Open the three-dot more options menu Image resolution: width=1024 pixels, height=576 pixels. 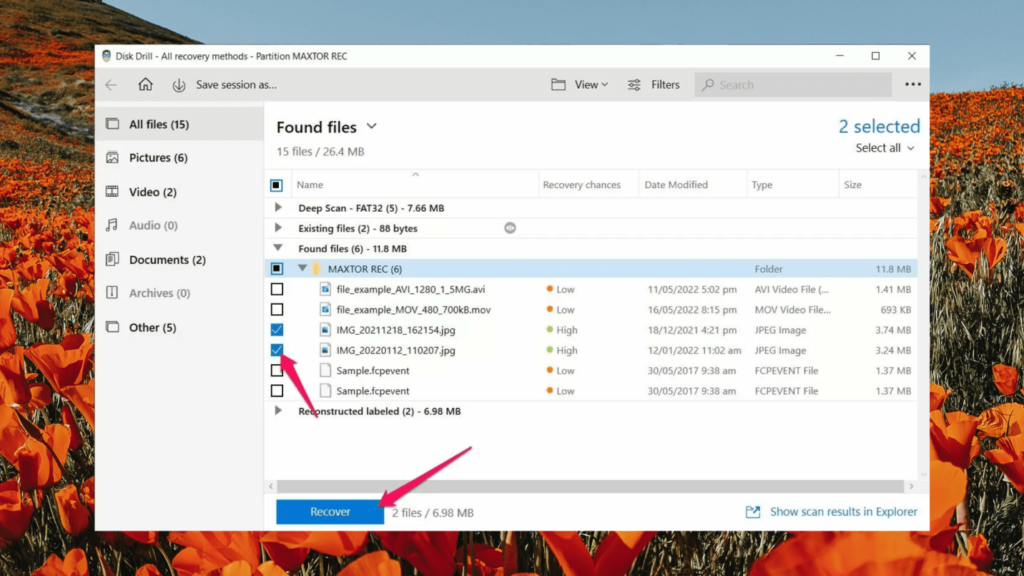coord(912,84)
